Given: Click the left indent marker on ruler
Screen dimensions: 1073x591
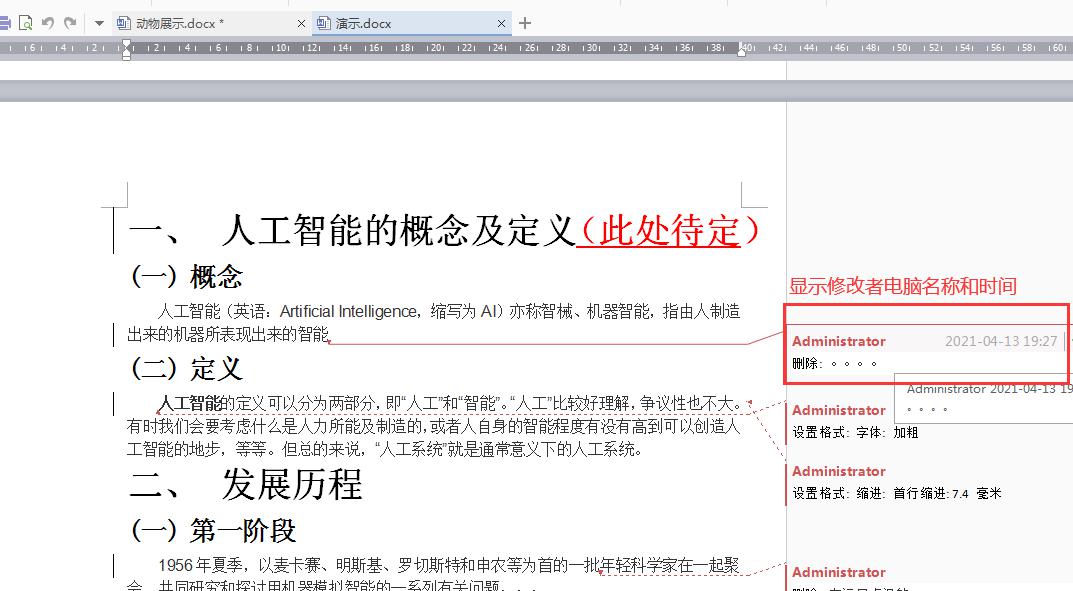Looking at the screenshot, I should tap(126, 51).
